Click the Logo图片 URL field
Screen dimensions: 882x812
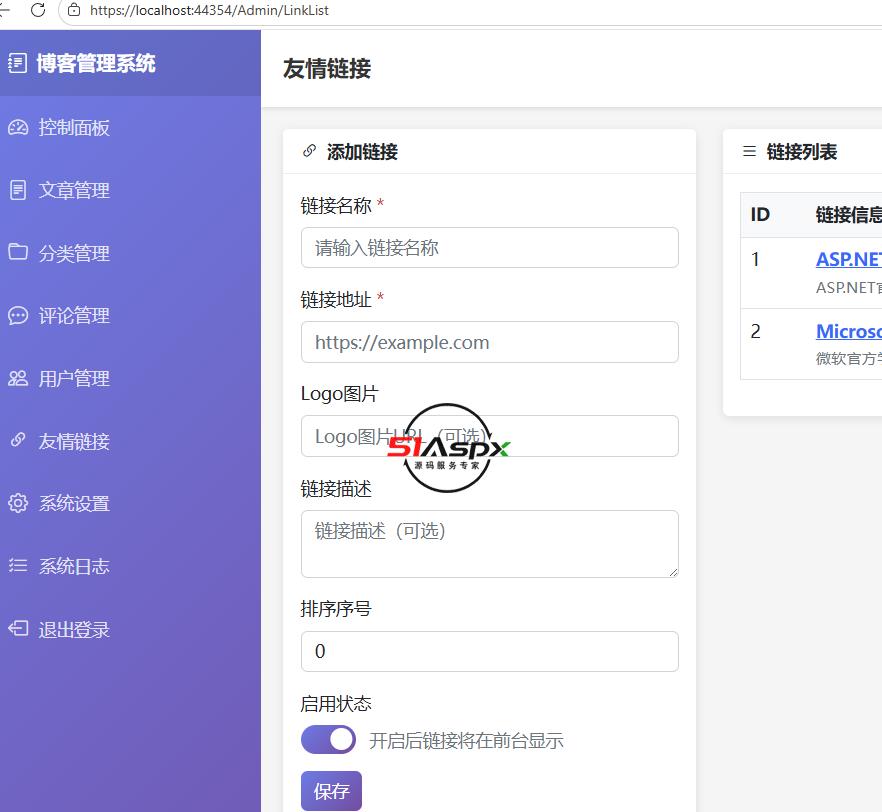[490, 436]
